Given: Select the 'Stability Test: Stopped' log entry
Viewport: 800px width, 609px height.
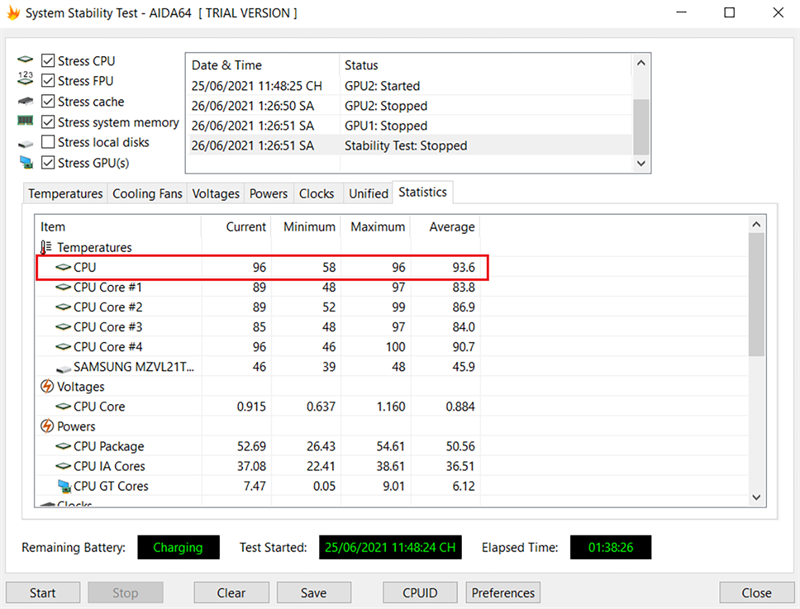Looking at the screenshot, I should pos(410,145).
